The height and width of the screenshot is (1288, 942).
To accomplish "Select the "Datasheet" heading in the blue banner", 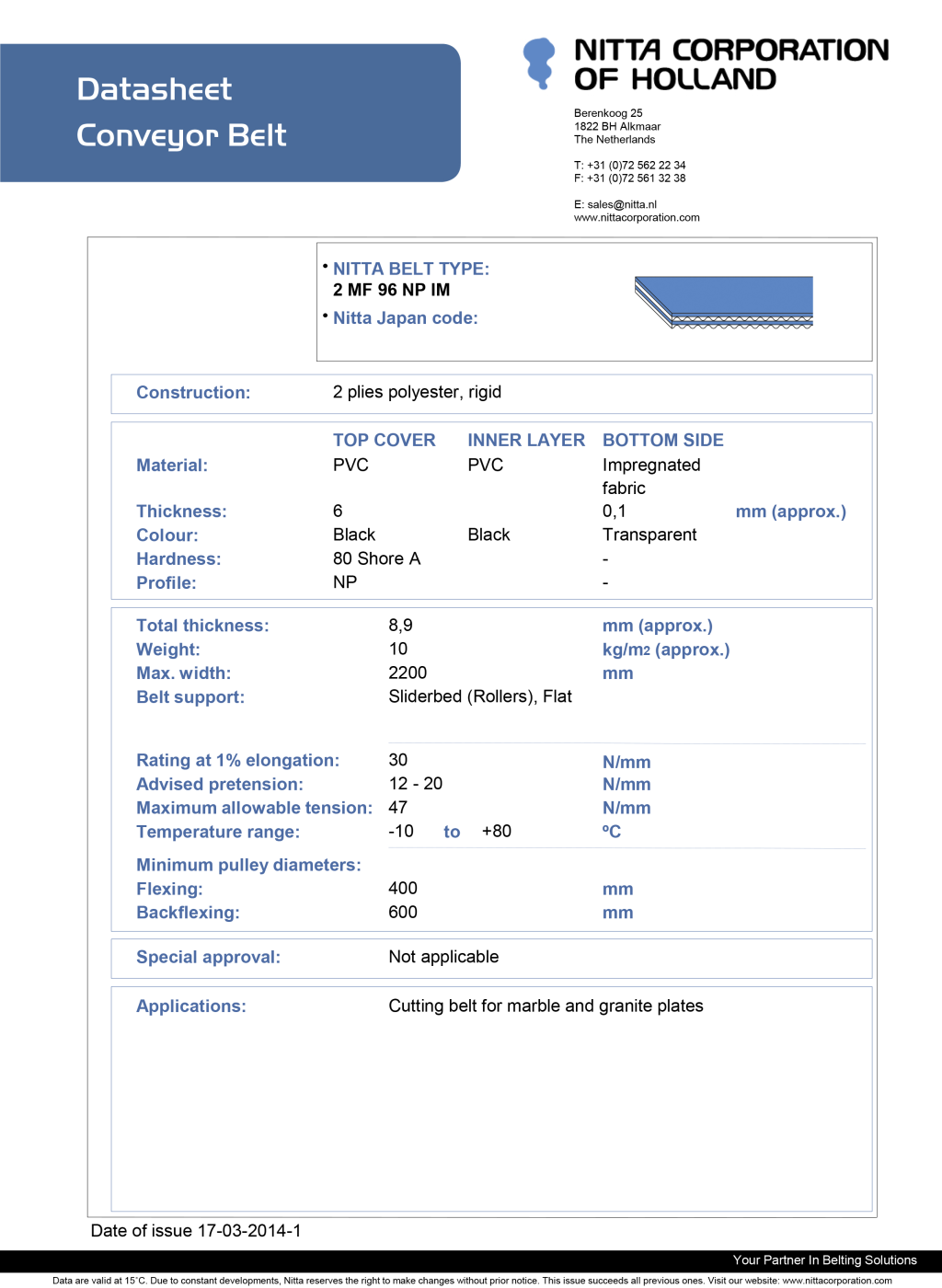I will (x=155, y=89).
